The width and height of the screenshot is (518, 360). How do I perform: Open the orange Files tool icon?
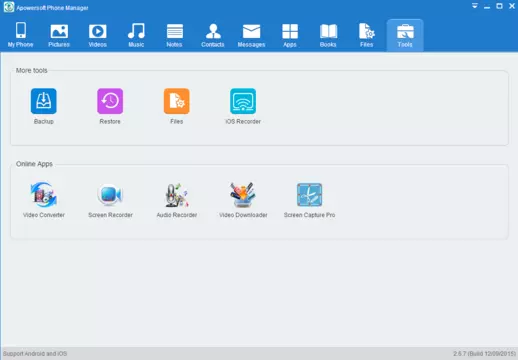pos(177,101)
